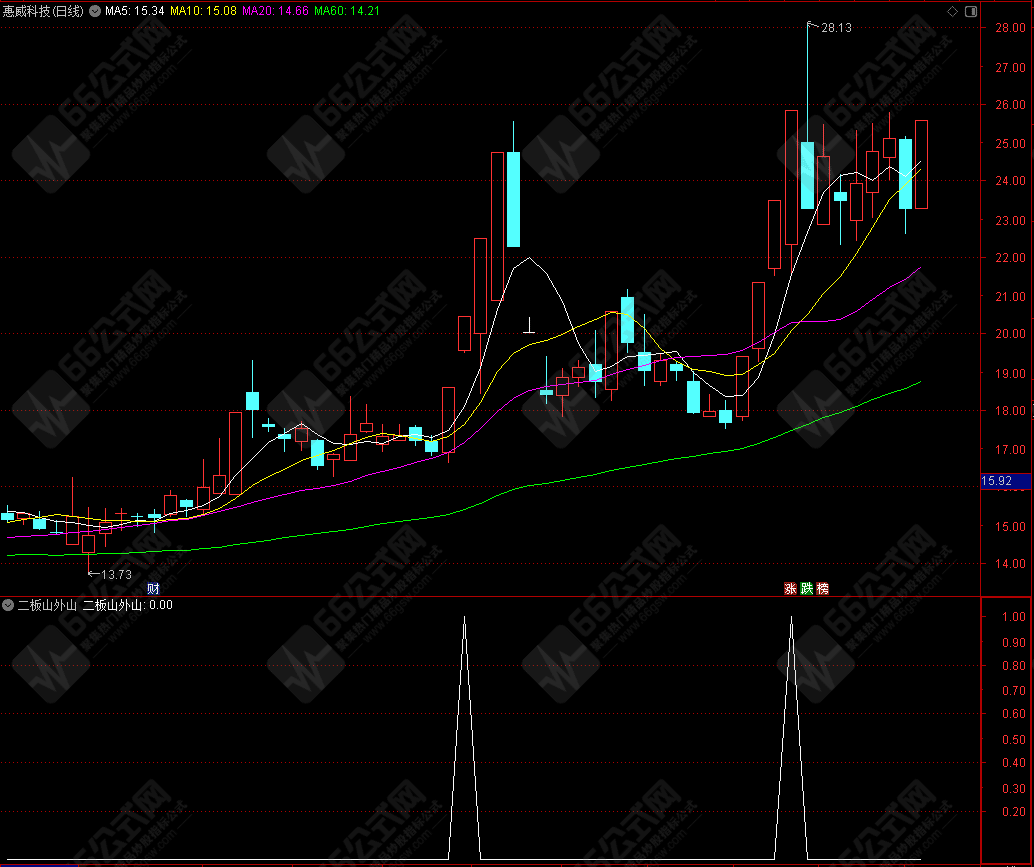Viewport: 1034px width, 867px height.
Task: Click the 14.00 price axis label
Action: tap(1010, 563)
